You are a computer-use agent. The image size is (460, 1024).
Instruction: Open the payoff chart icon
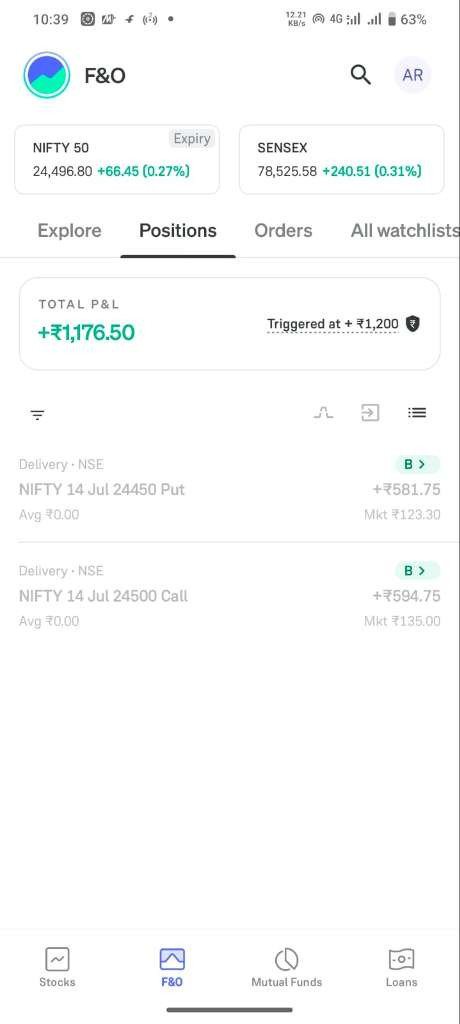tap(323, 413)
